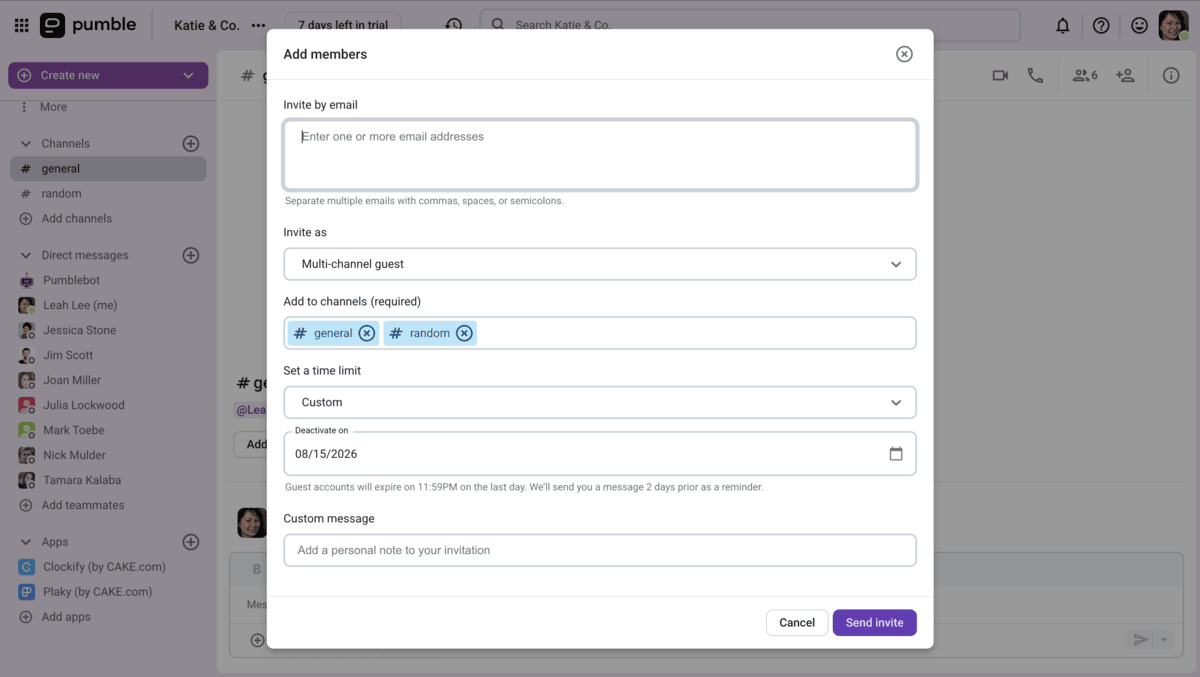Open calendar picker in Deactivate on field
Viewport: 1200px width, 677px height.
(x=895, y=454)
